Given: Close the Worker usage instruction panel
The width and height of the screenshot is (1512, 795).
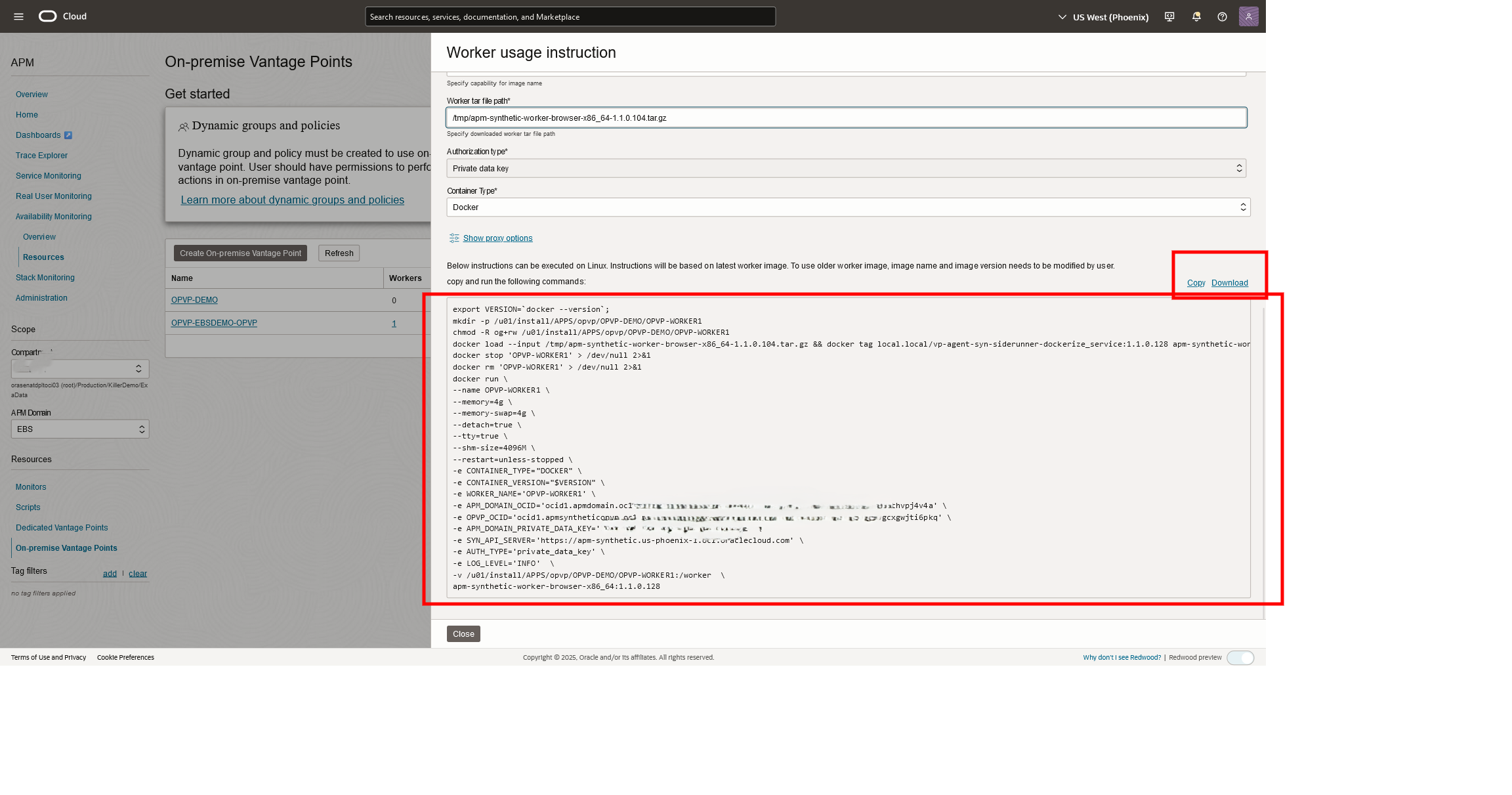Looking at the screenshot, I should (x=463, y=634).
